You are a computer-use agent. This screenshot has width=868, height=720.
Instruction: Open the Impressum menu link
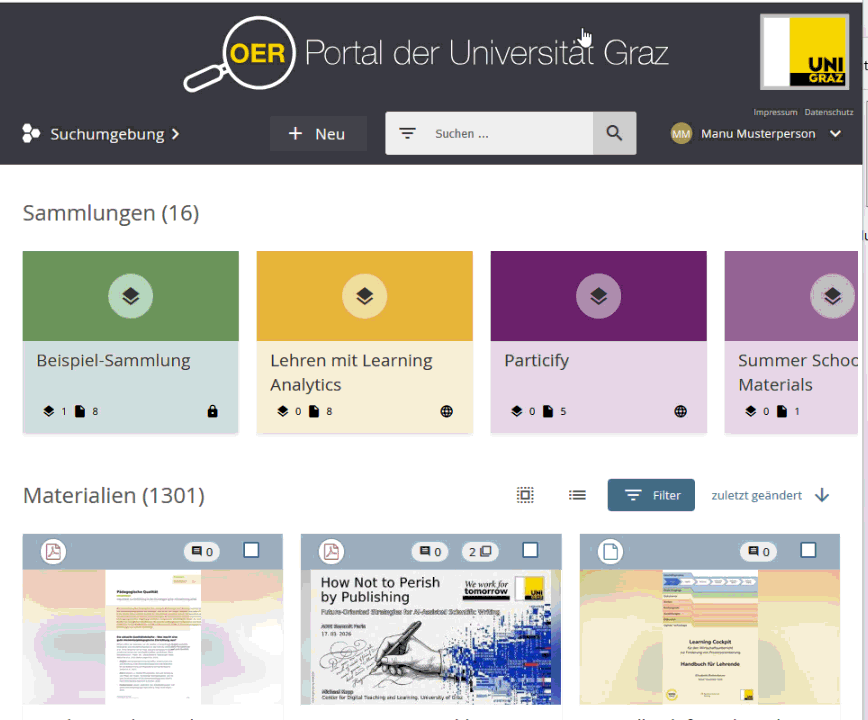pyautogui.click(x=775, y=112)
